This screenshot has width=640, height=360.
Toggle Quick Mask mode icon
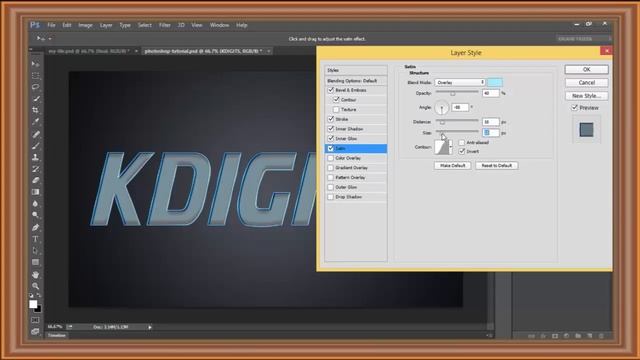(x=36, y=320)
